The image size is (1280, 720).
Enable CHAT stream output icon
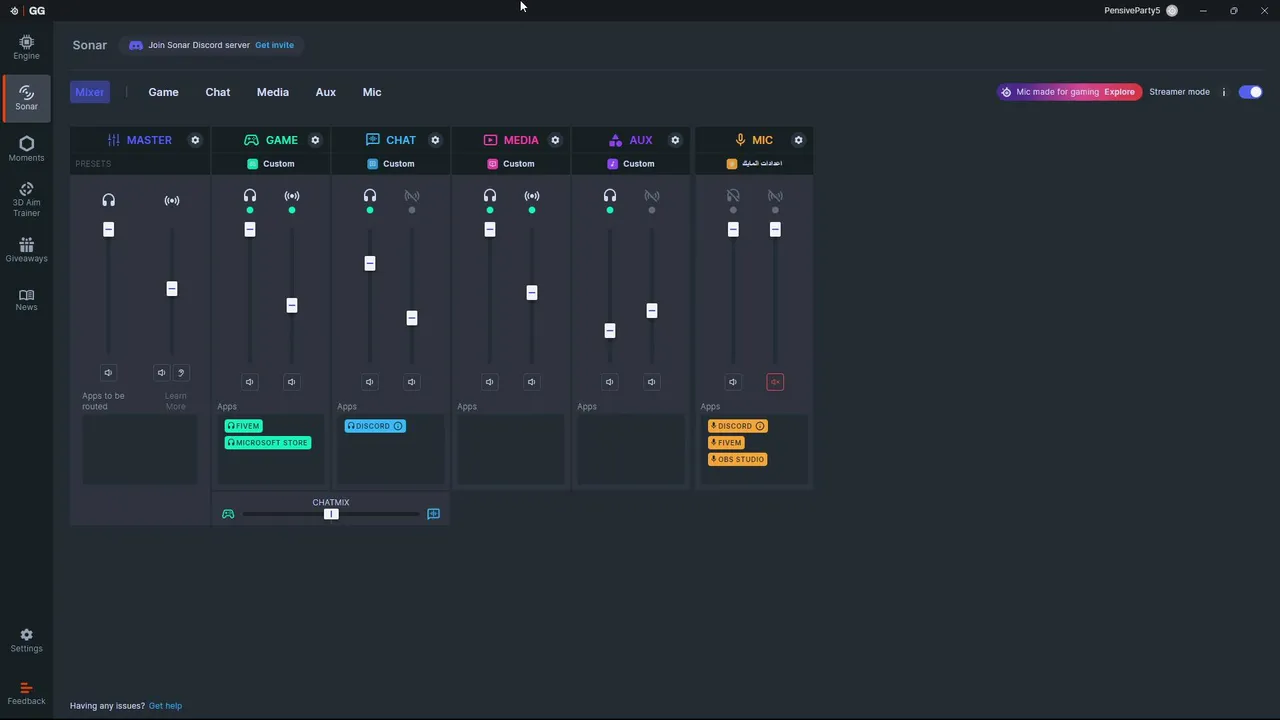pos(412,196)
